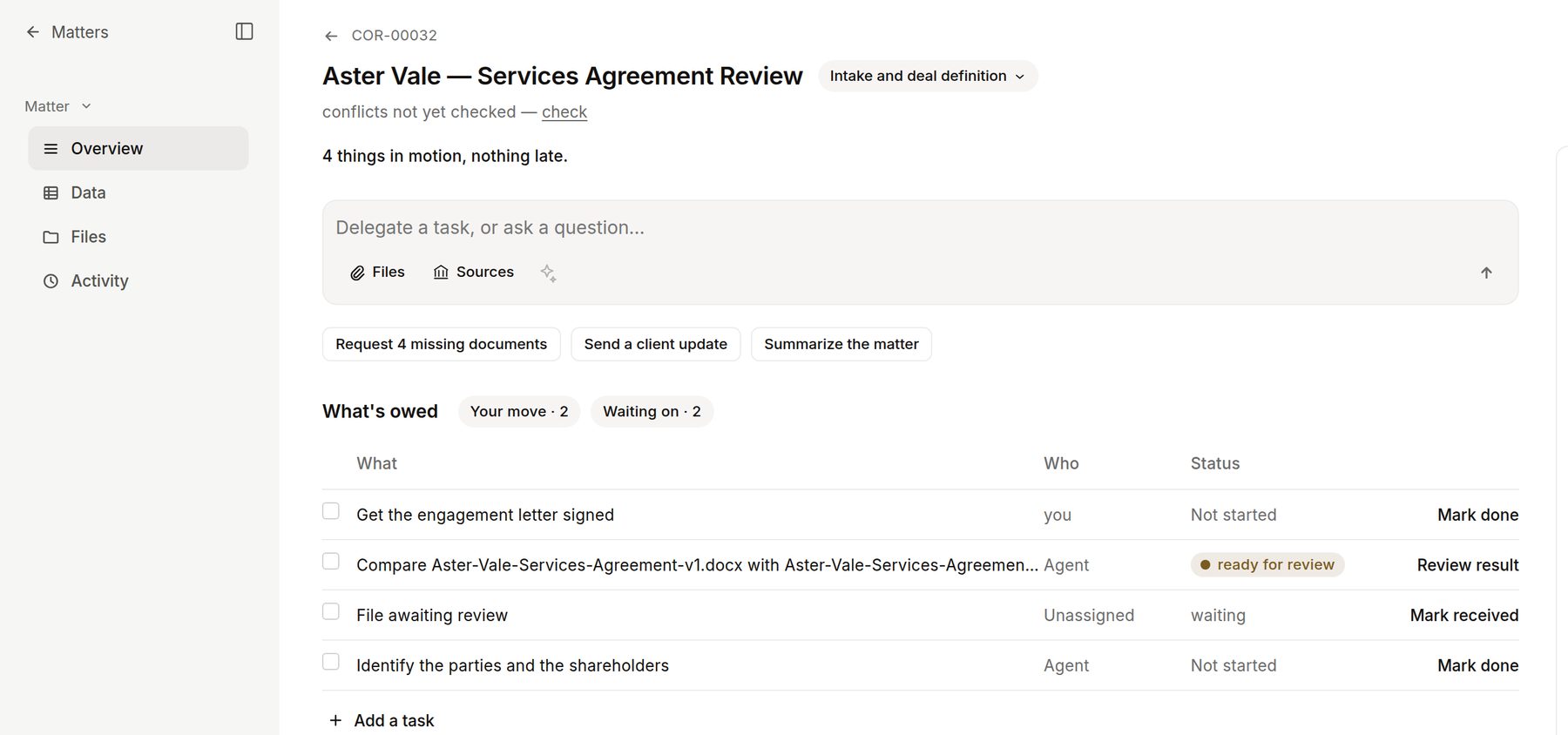Screen dimensions: 1568x735
Task: Check the box for engagement letter signed task
Action: 331,511
